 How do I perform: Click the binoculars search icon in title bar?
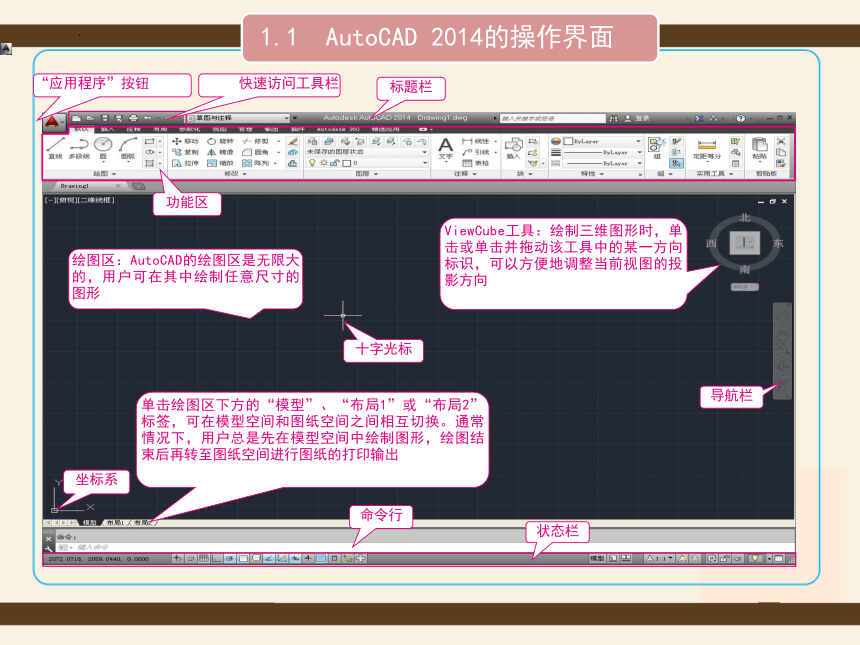coord(613,118)
